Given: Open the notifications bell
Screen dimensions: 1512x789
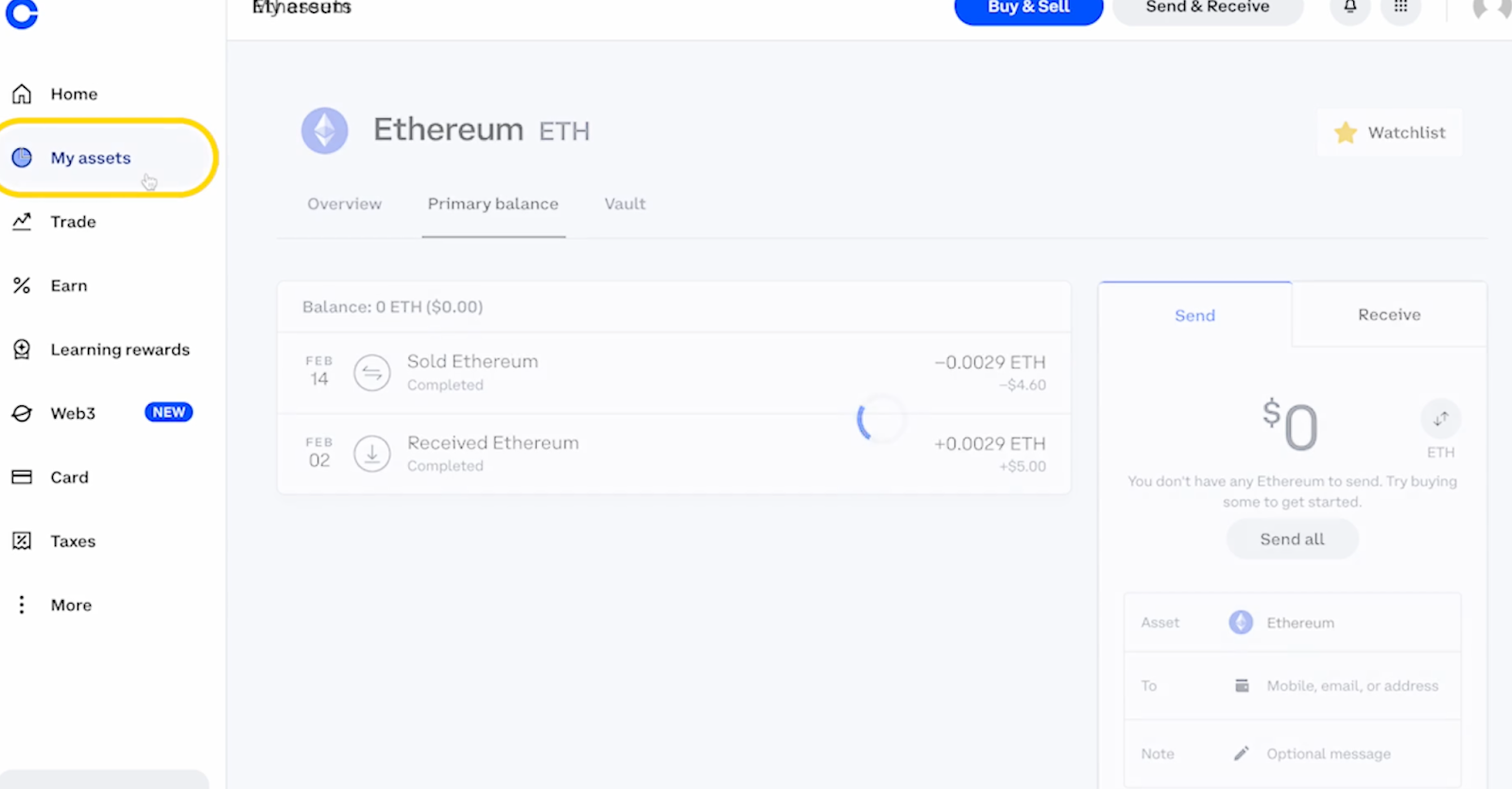Looking at the screenshot, I should coord(1350,8).
